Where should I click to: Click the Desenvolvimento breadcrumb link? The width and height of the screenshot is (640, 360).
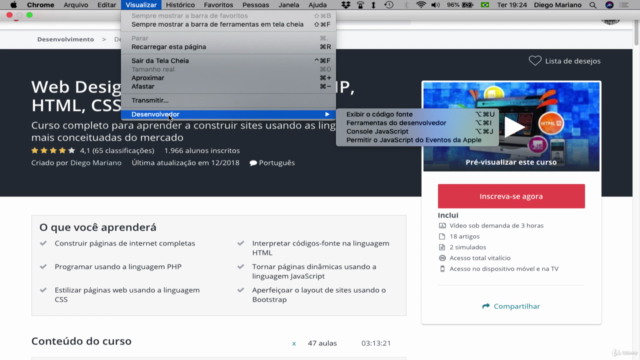click(x=65, y=39)
